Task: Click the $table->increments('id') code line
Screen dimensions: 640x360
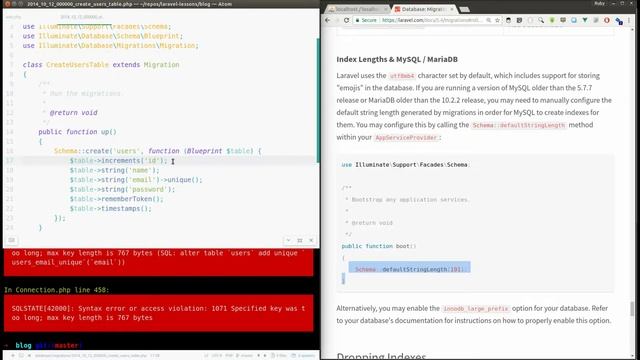Action: coord(118,161)
